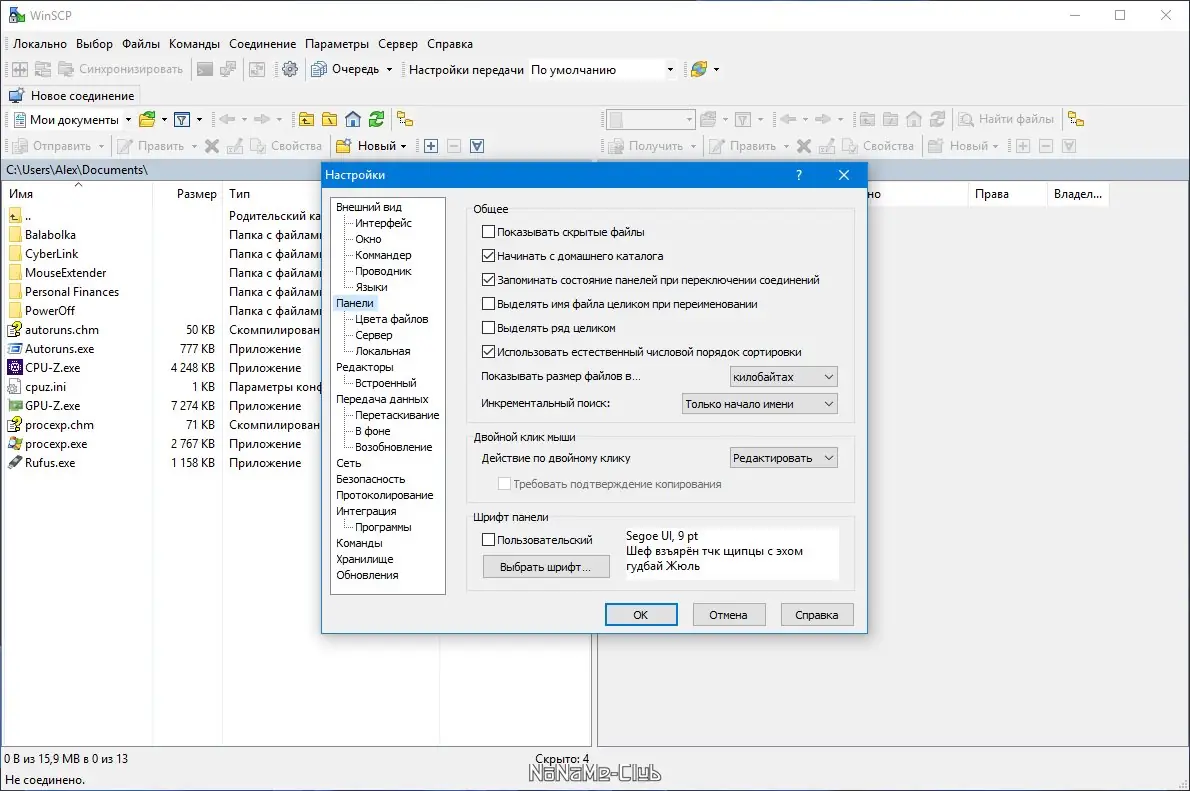Select 'Обновления' in settings tree
This screenshot has height=791, width=1190.
(367, 575)
